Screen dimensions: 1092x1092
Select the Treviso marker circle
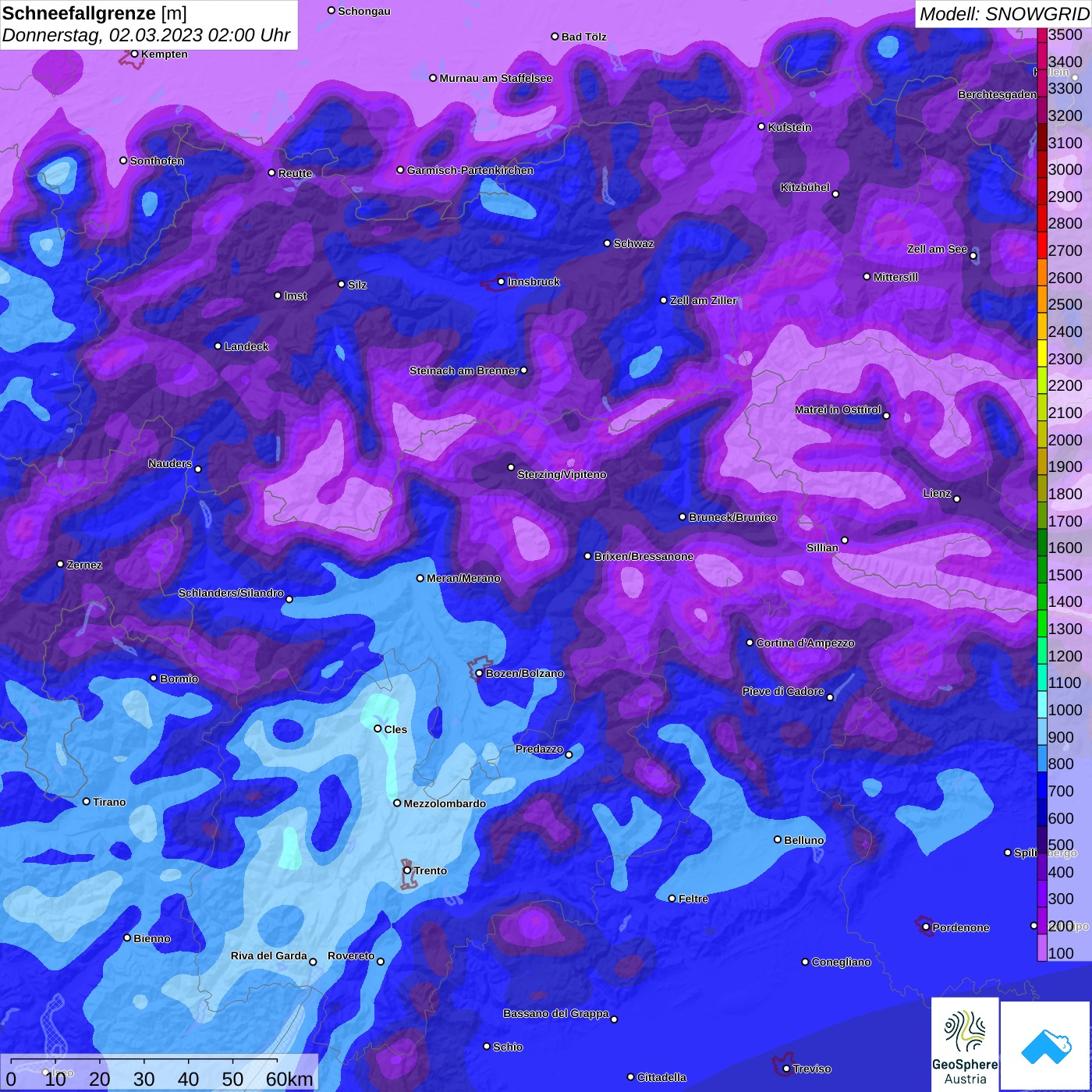(x=786, y=1069)
